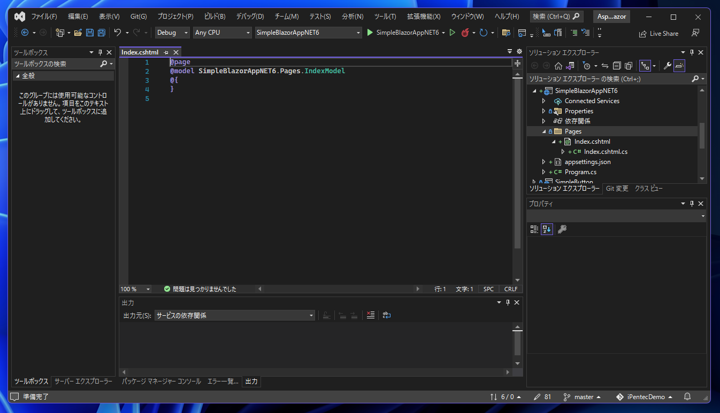The image size is (720, 413).
Task: Open the パッケージ マネージャー コンソール tab
Action: pos(161,381)
